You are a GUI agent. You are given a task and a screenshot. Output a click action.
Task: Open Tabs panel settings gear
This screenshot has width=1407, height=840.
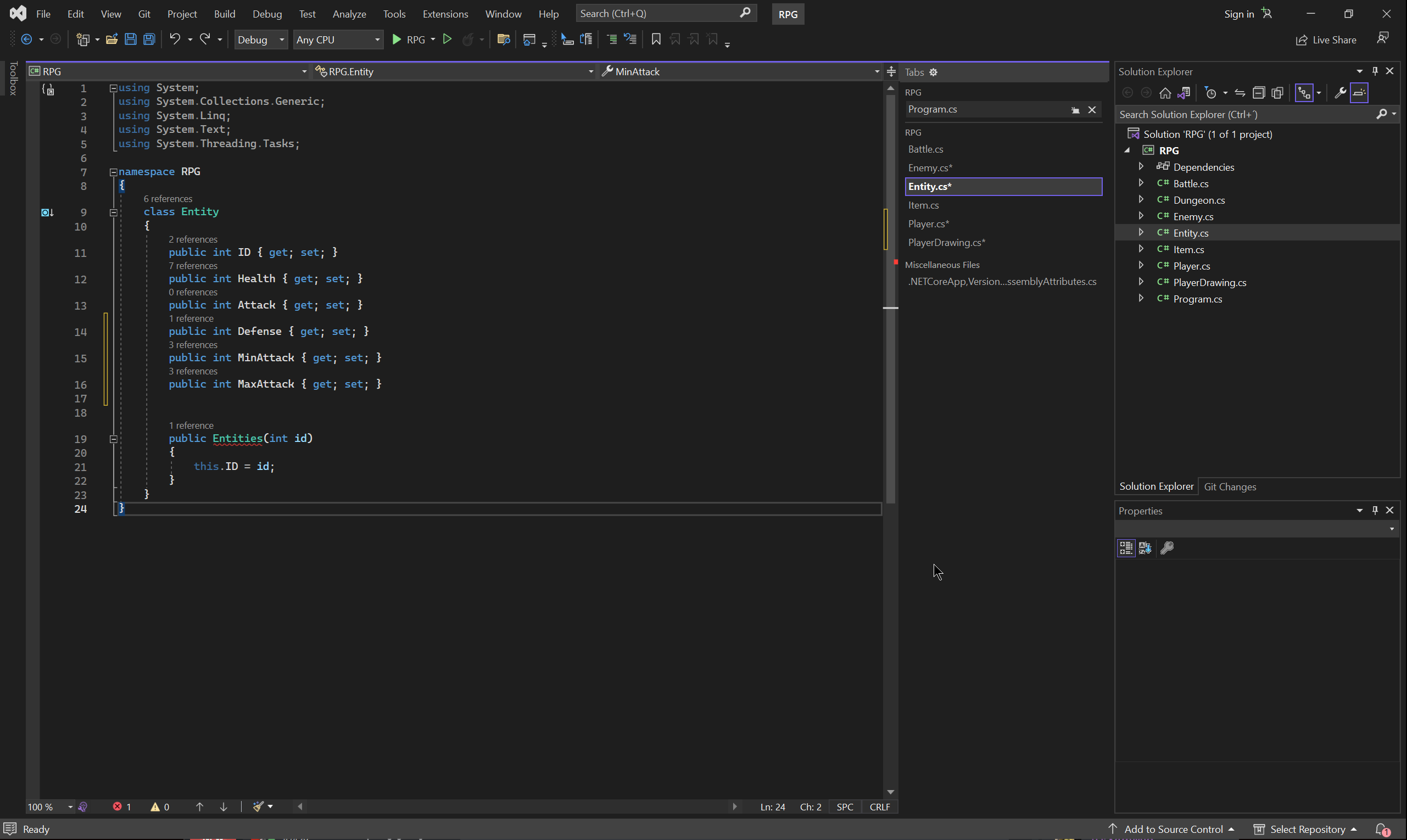click(933, 72)
